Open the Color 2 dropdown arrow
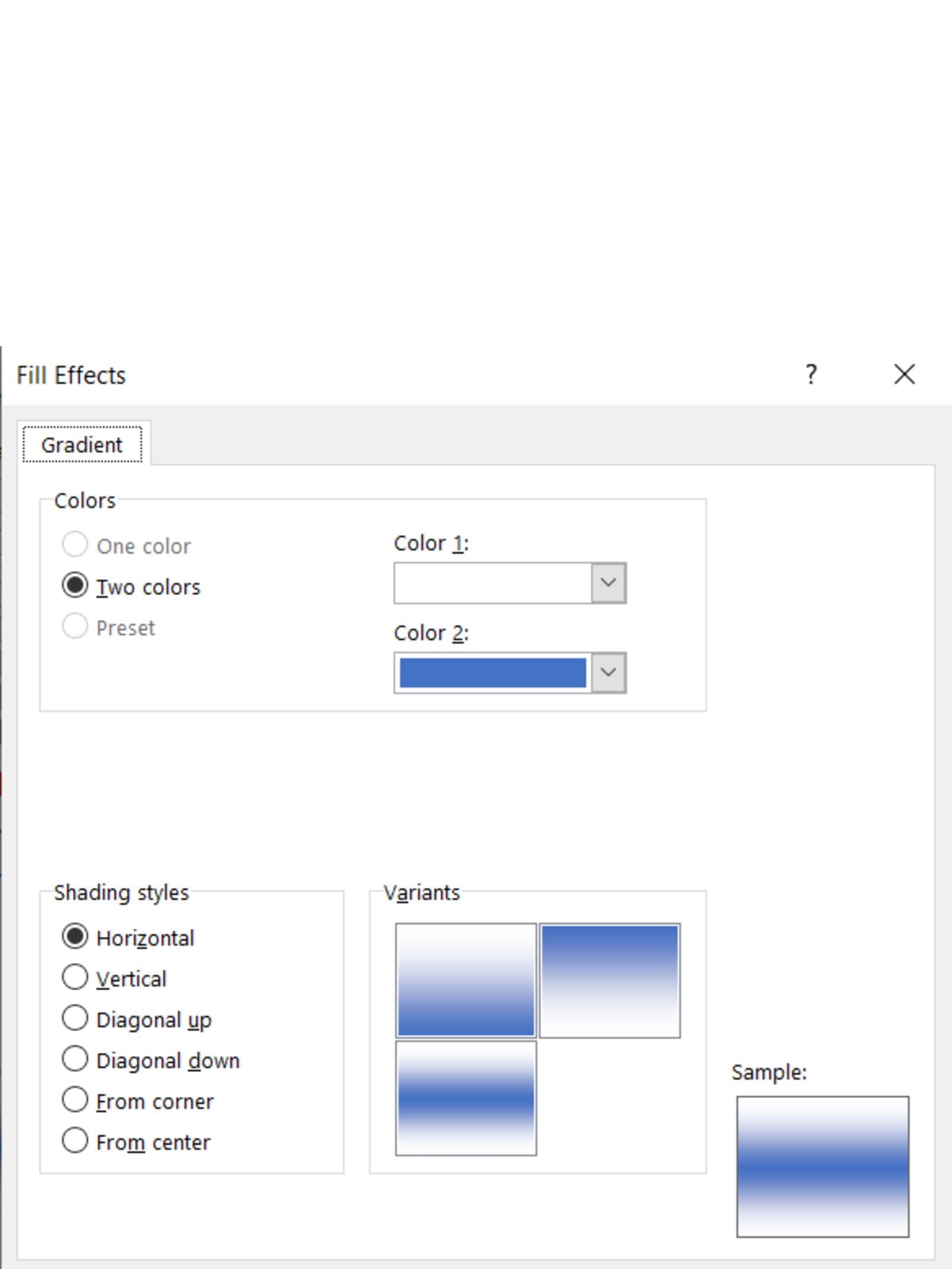Image resolution: width=952 pixels, height=1269 pixels. pos(608,673)
